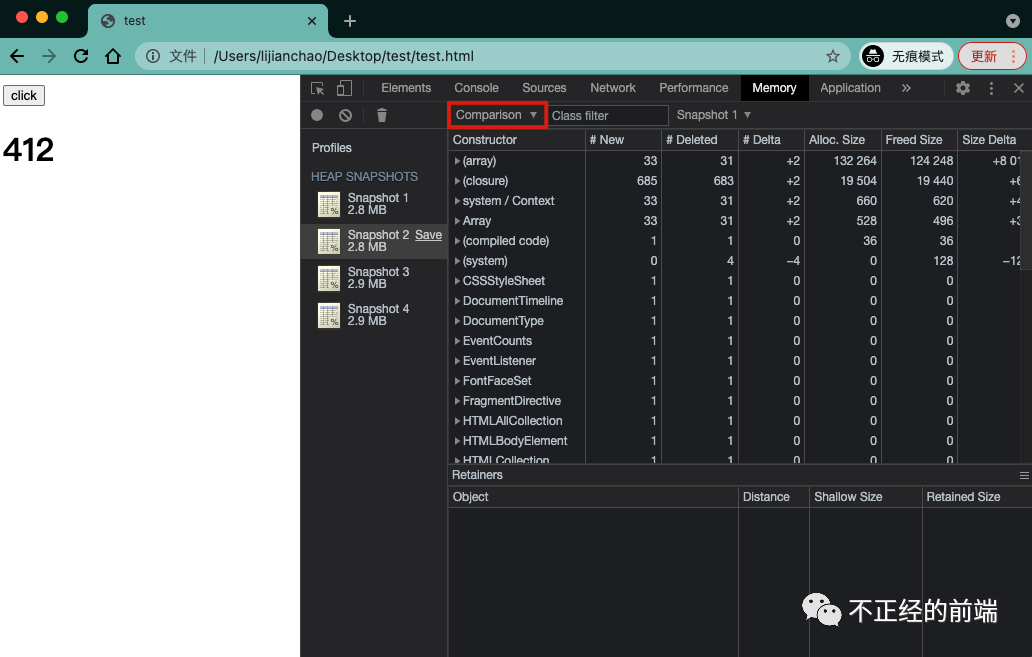
Task: Click the browser back arrow
Action: (17, 56)
